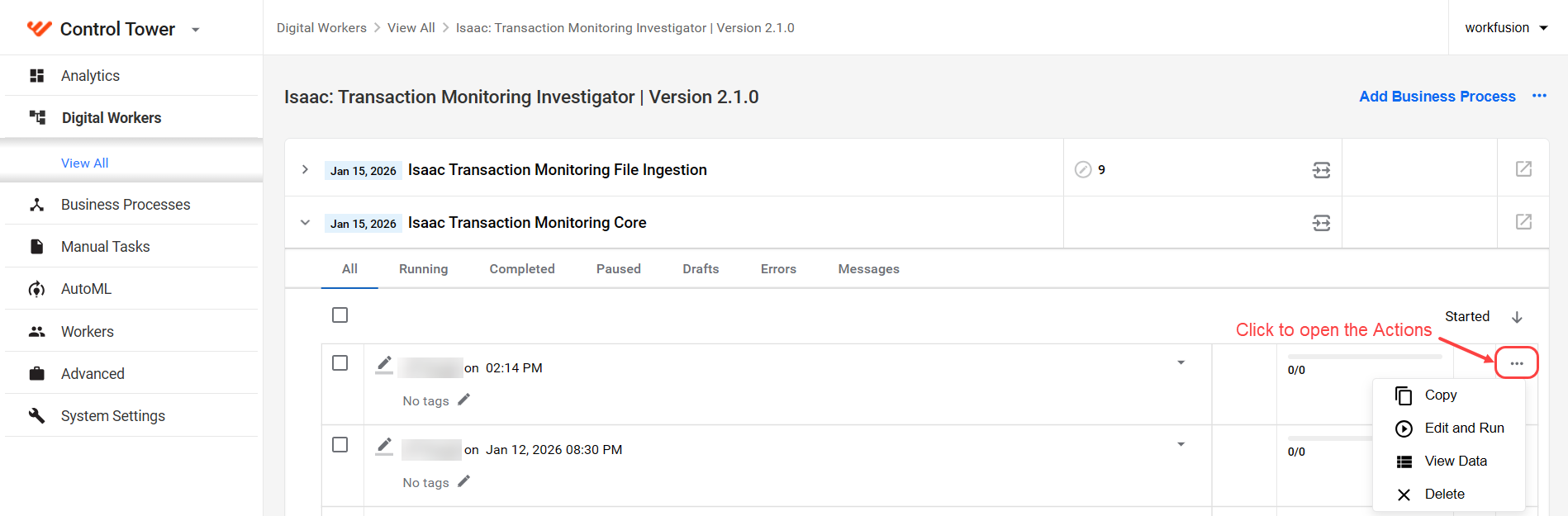Viewport: 1568px width, 516px height.
Task: Switch to the Drafts tab
Action: pos(701,269)
